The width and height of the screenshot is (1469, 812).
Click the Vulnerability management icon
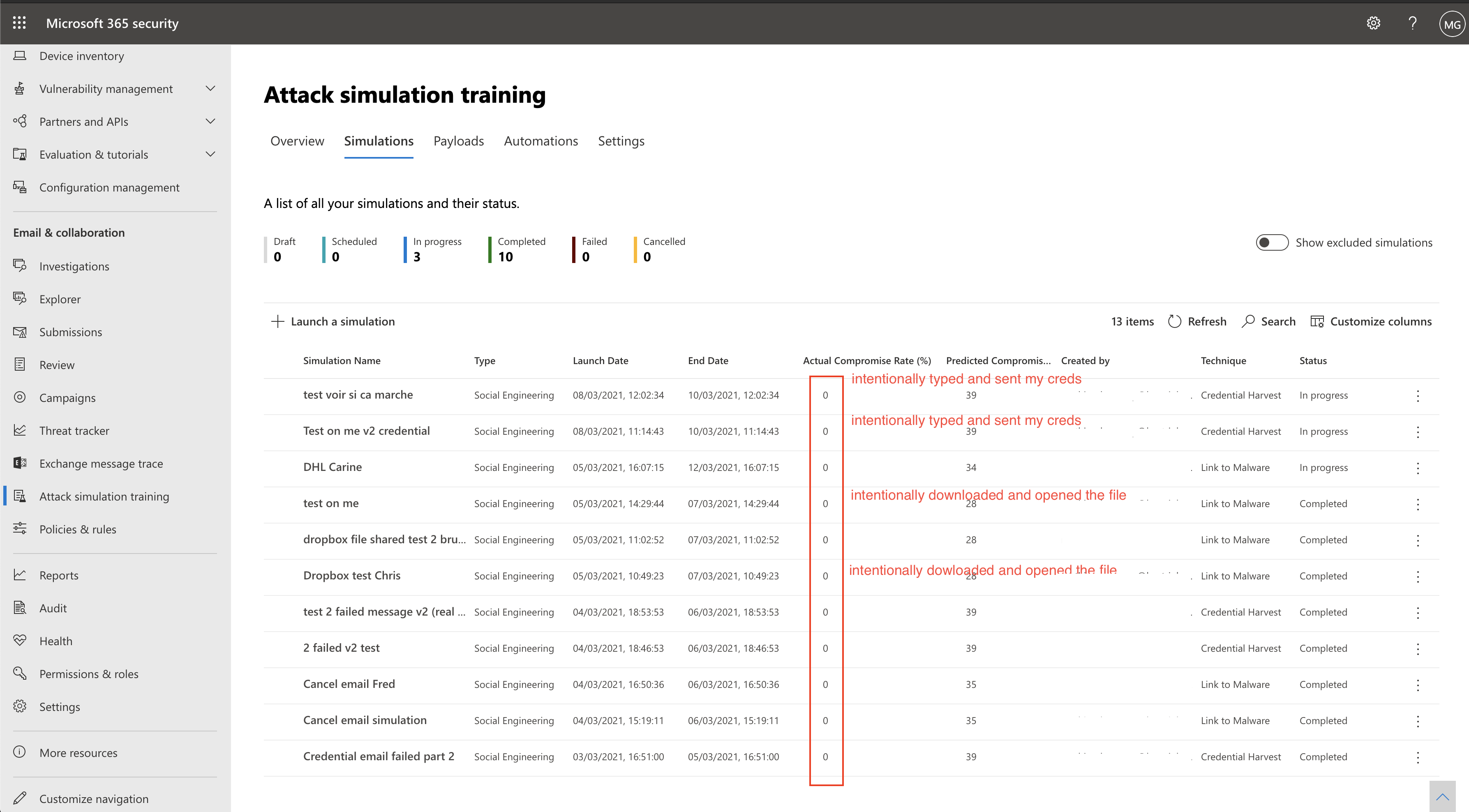(x=20, y=88)
